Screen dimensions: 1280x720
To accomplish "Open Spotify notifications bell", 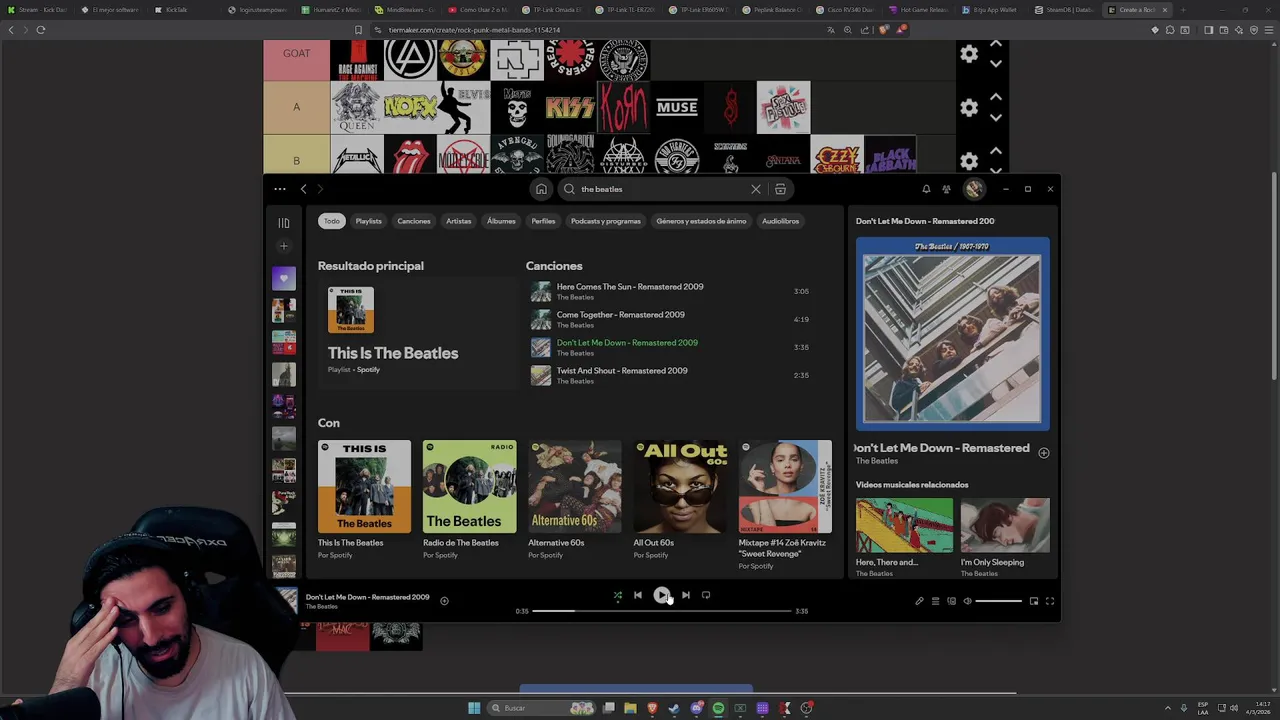I will (x=926, y=189).
